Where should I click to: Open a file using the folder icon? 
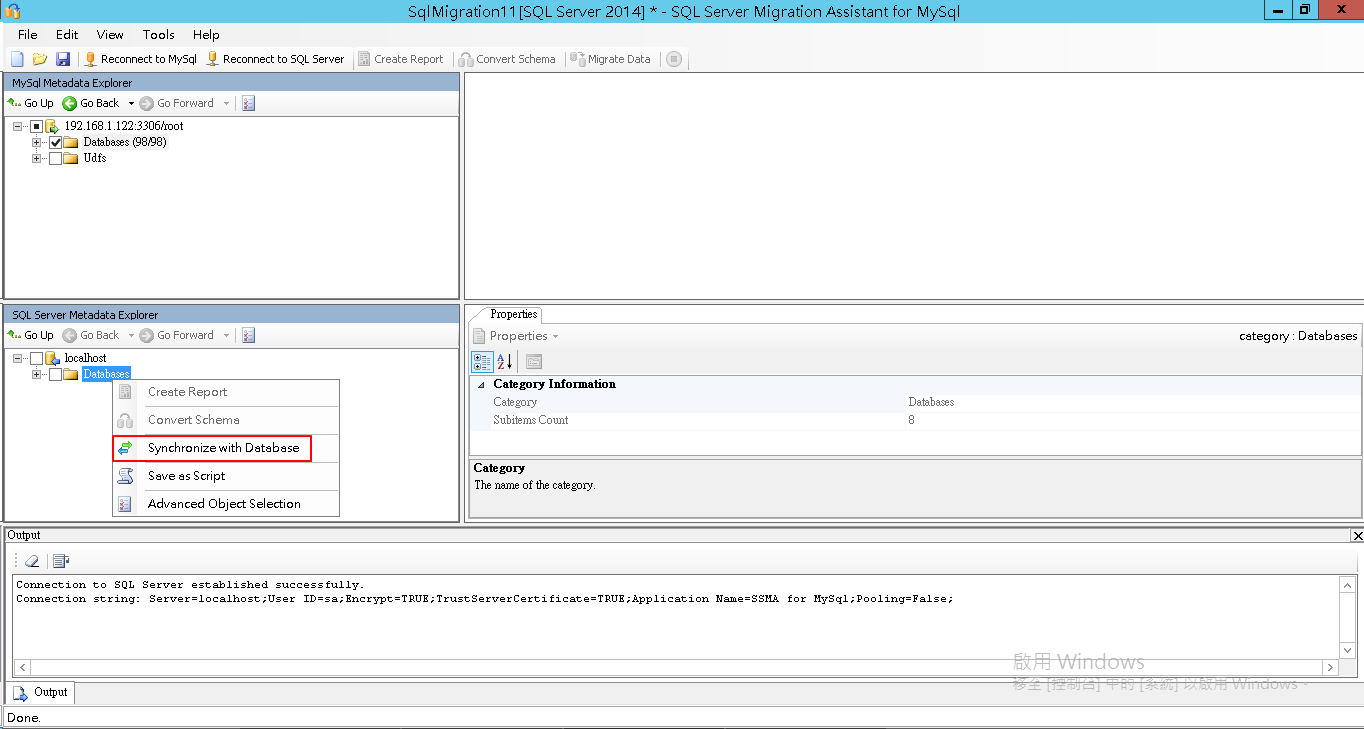pos(39,58)
